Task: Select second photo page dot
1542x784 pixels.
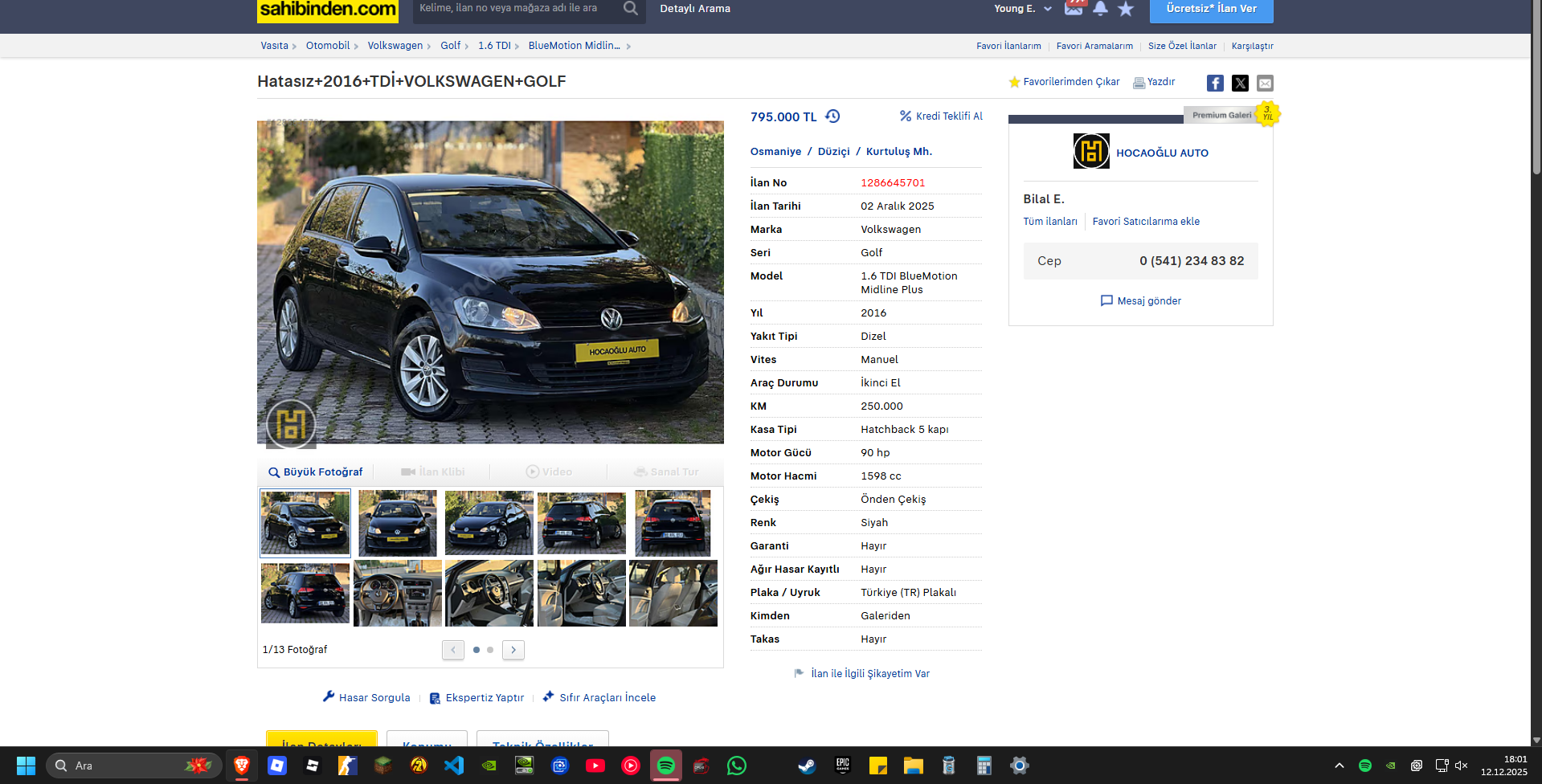Action: pyautogui.click(x=490, y=650)
